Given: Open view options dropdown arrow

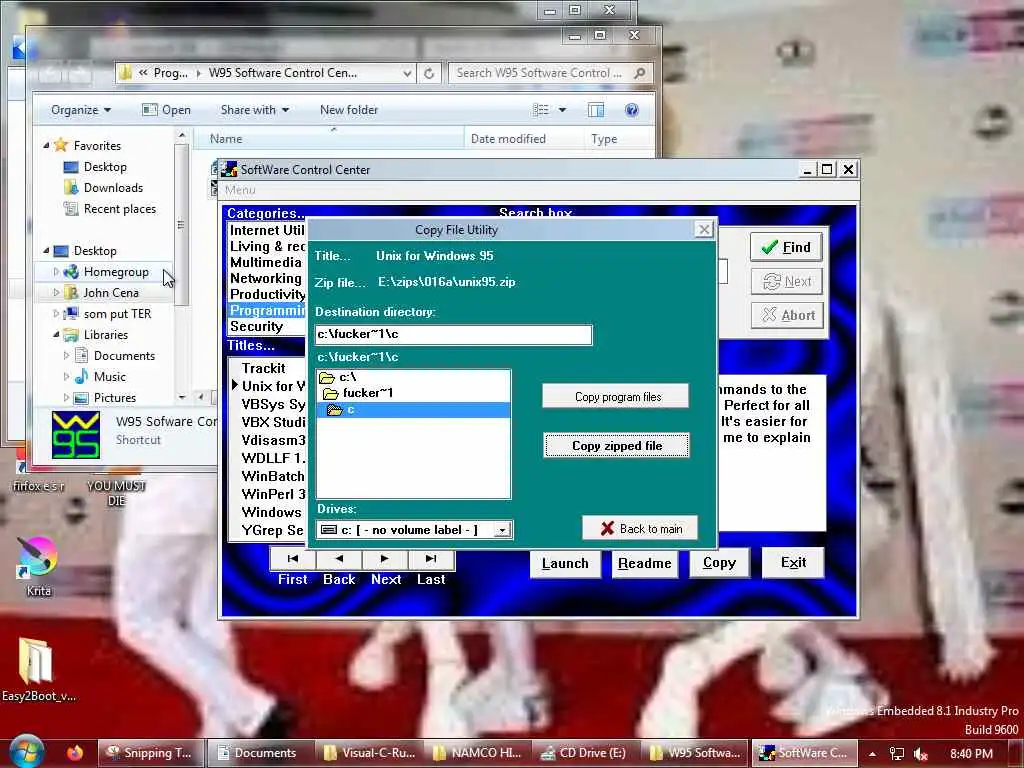Looking at the screenshot, I should coord(562,110).
